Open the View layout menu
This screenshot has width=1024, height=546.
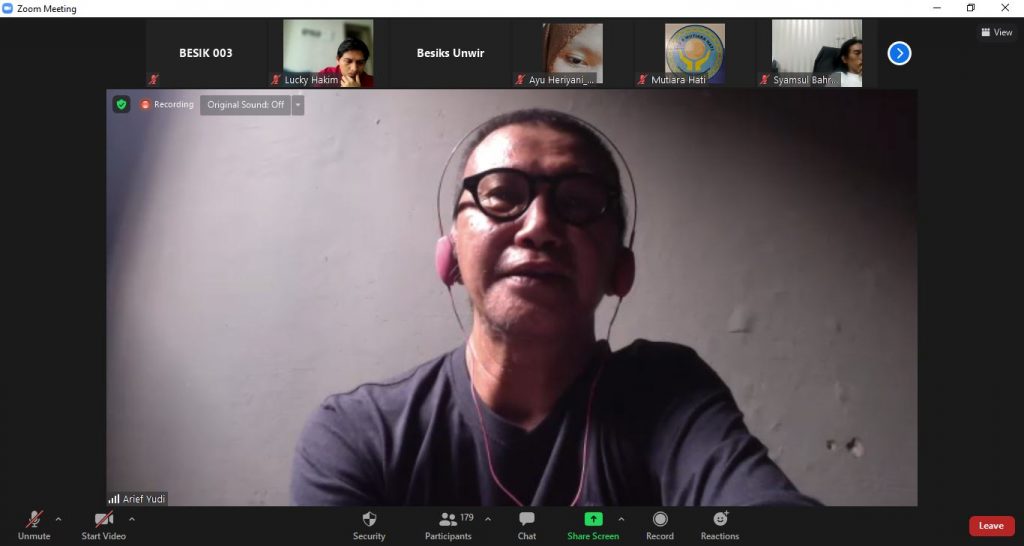tap(996, 32)
